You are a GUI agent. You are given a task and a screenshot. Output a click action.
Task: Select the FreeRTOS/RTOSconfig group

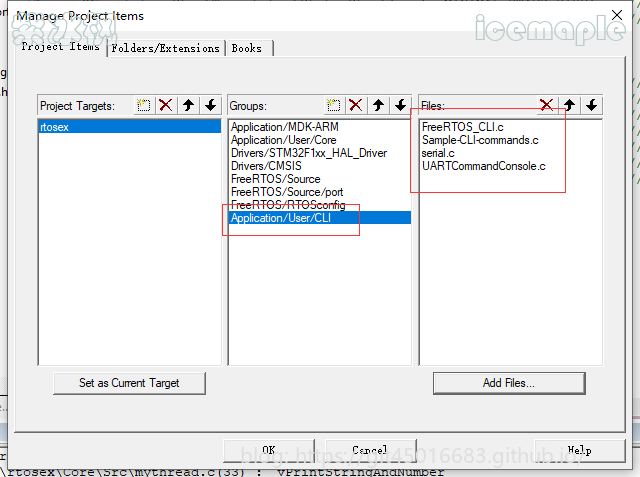pyautogui.click(x=320, y=205)
